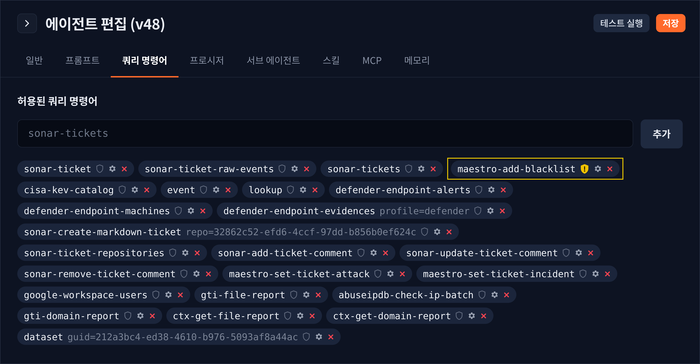Remove ctx-get-domain-report chip
This screenshot has height=364, width=700.
click(483, 316)
